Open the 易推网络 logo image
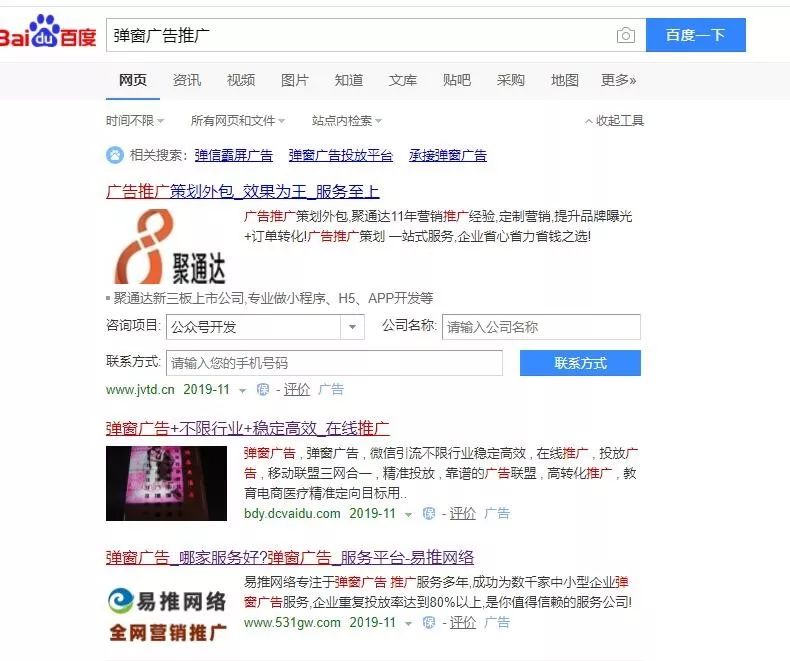The image size is (790, 661). pos(168,615)
